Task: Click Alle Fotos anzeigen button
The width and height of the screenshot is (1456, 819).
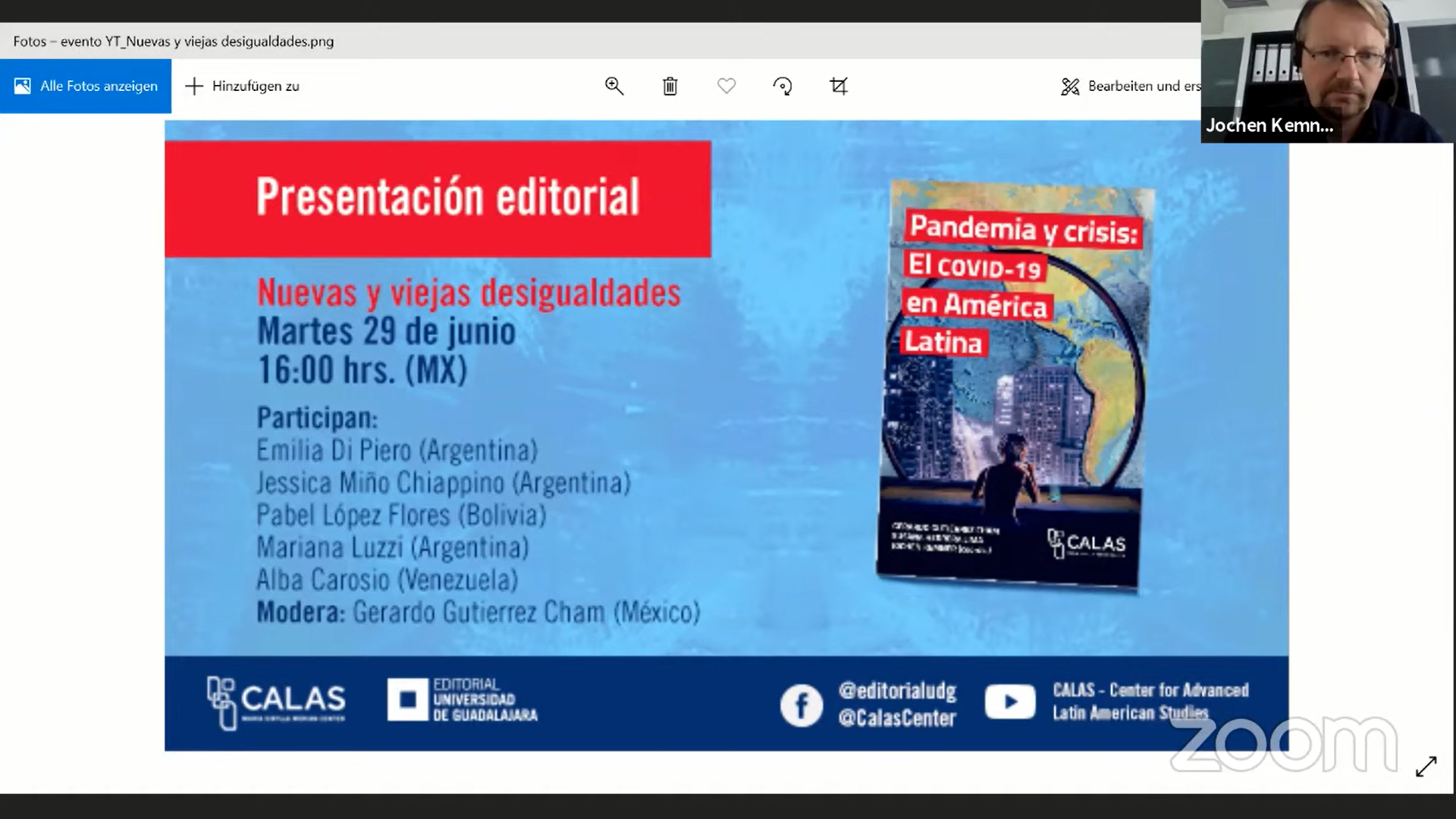Action: [x=86, y=86]
